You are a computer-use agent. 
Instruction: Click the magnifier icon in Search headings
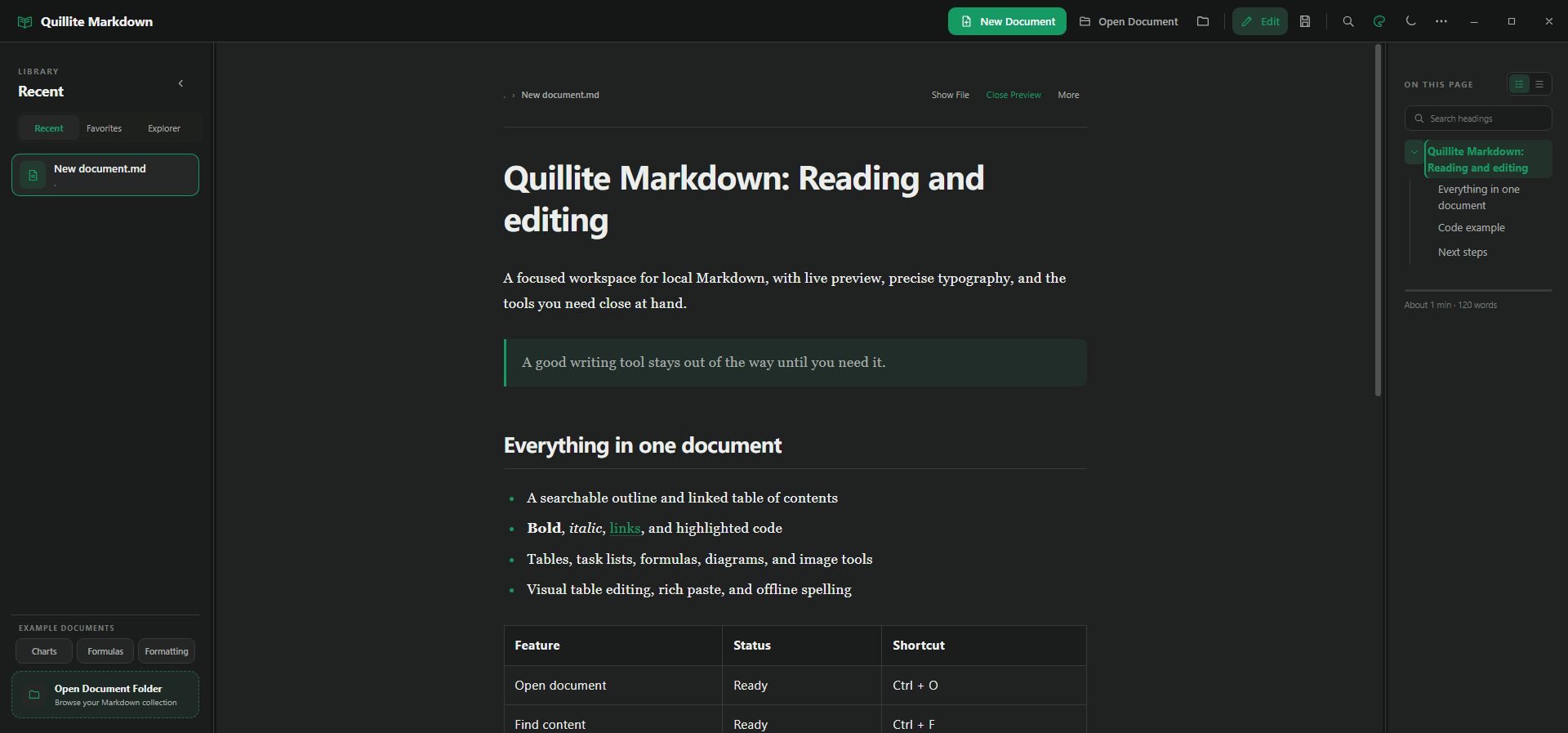[x=1419, y=118]
